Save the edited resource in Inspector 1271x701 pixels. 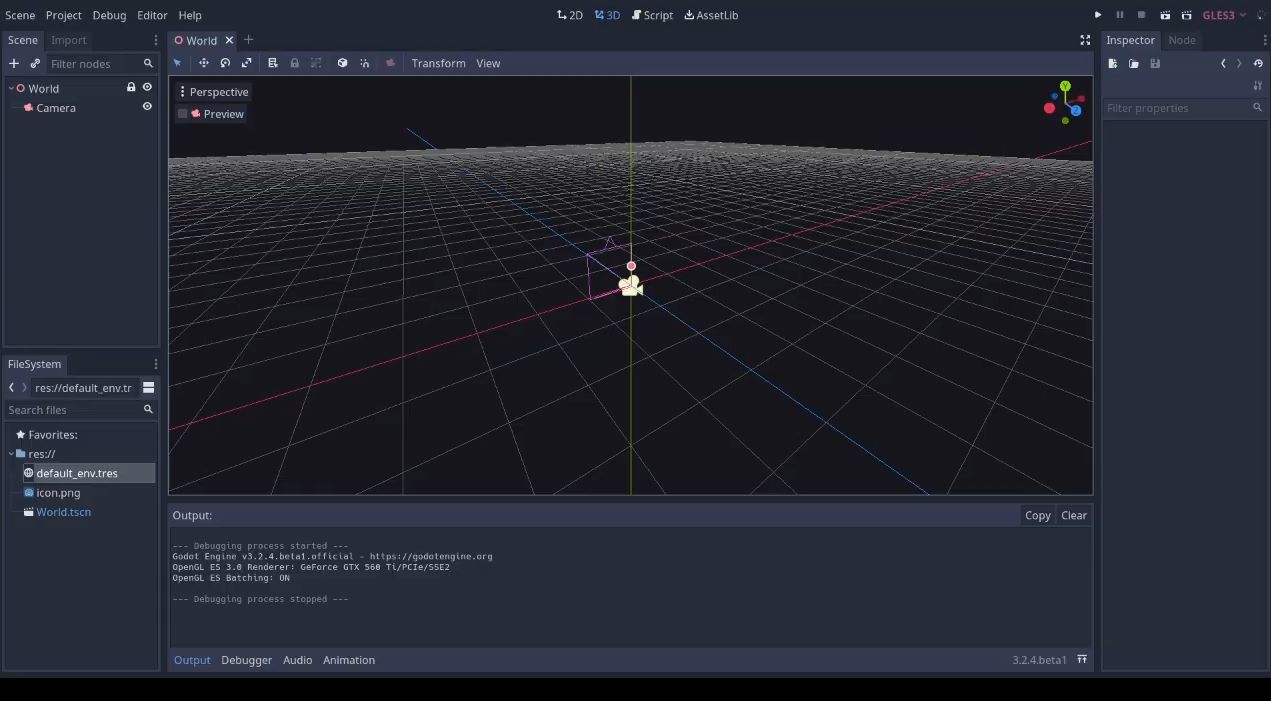[1155, 63]
